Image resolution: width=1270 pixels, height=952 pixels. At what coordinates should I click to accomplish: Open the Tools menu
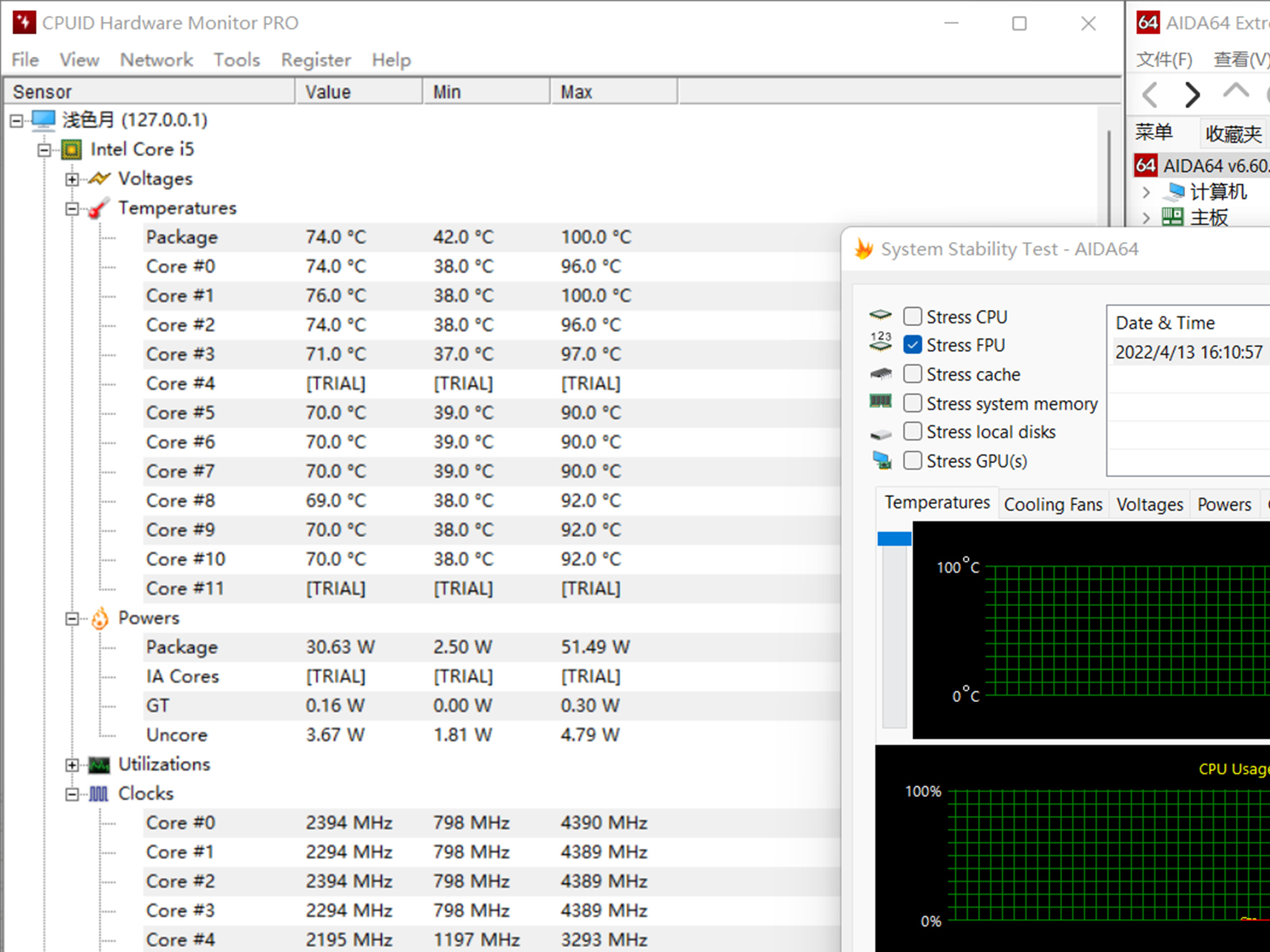coord(237,60)
